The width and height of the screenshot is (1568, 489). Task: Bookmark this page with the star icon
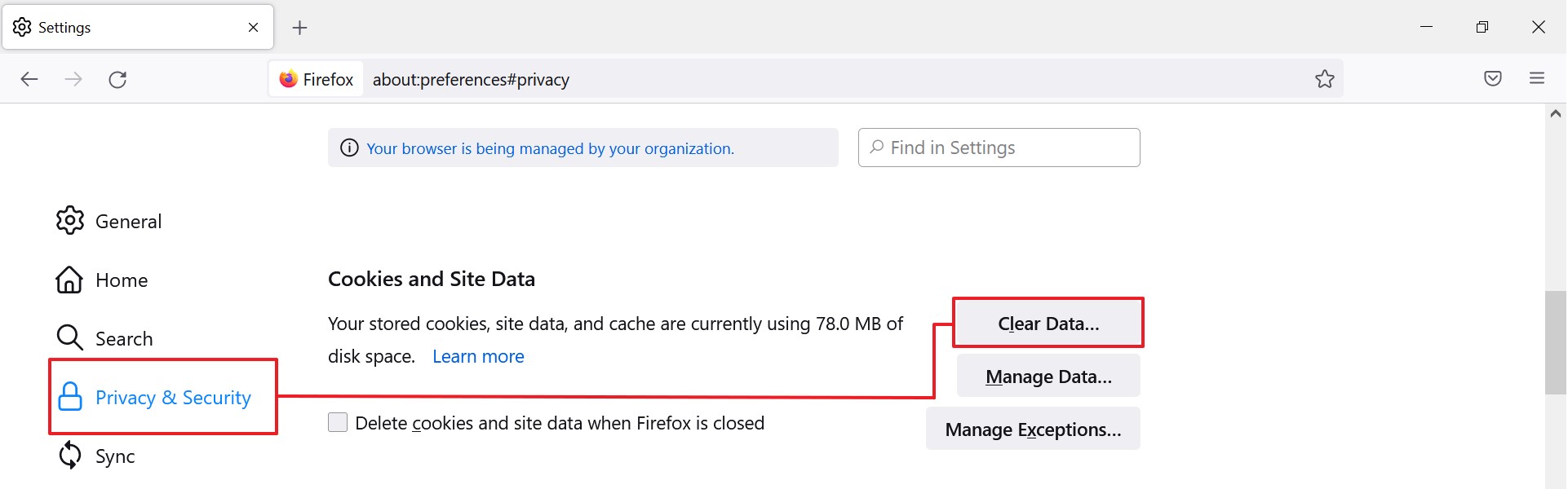1324,79
